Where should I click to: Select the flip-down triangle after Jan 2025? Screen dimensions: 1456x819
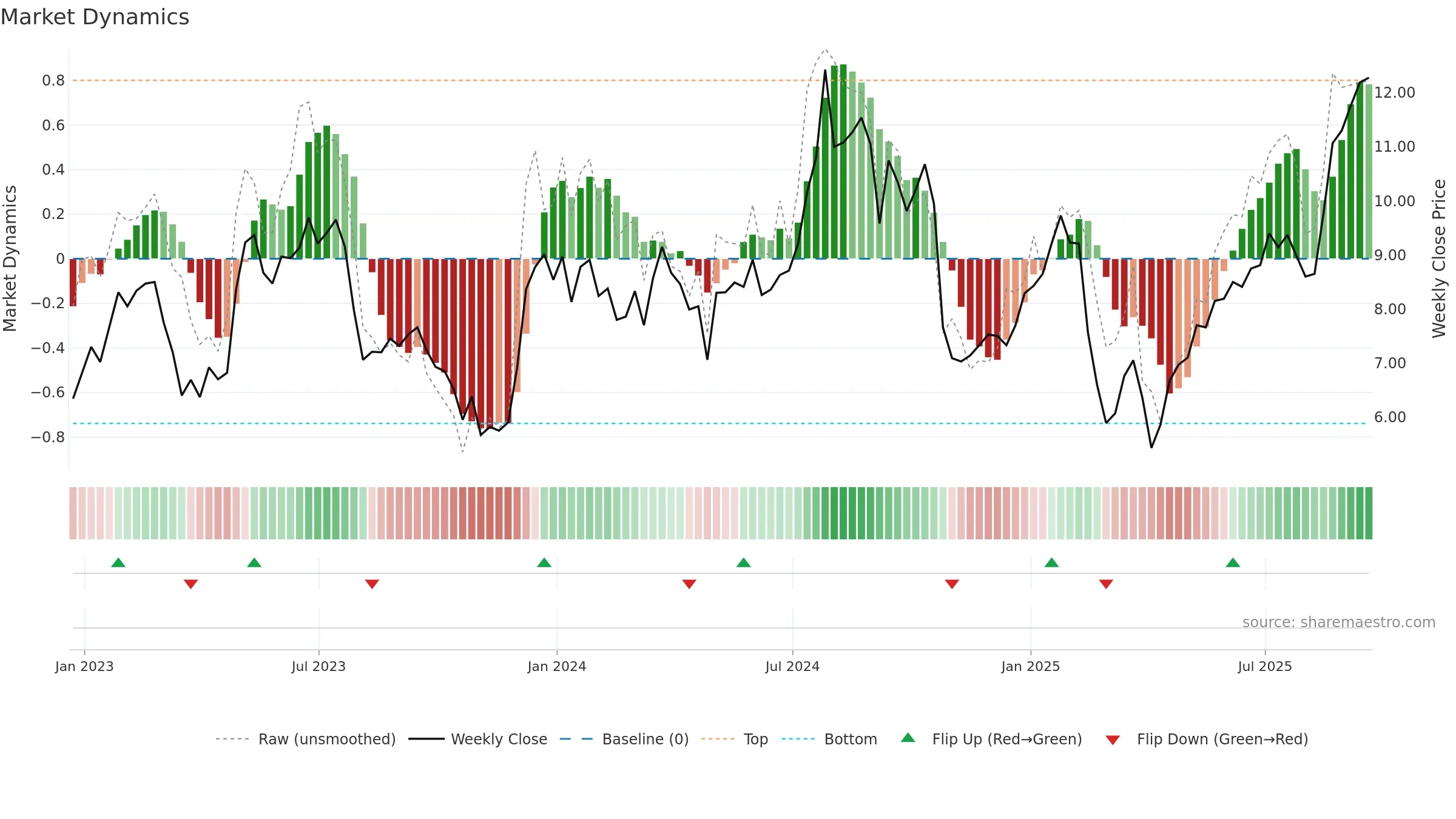pyautogui.click(x=1106, y=584)
